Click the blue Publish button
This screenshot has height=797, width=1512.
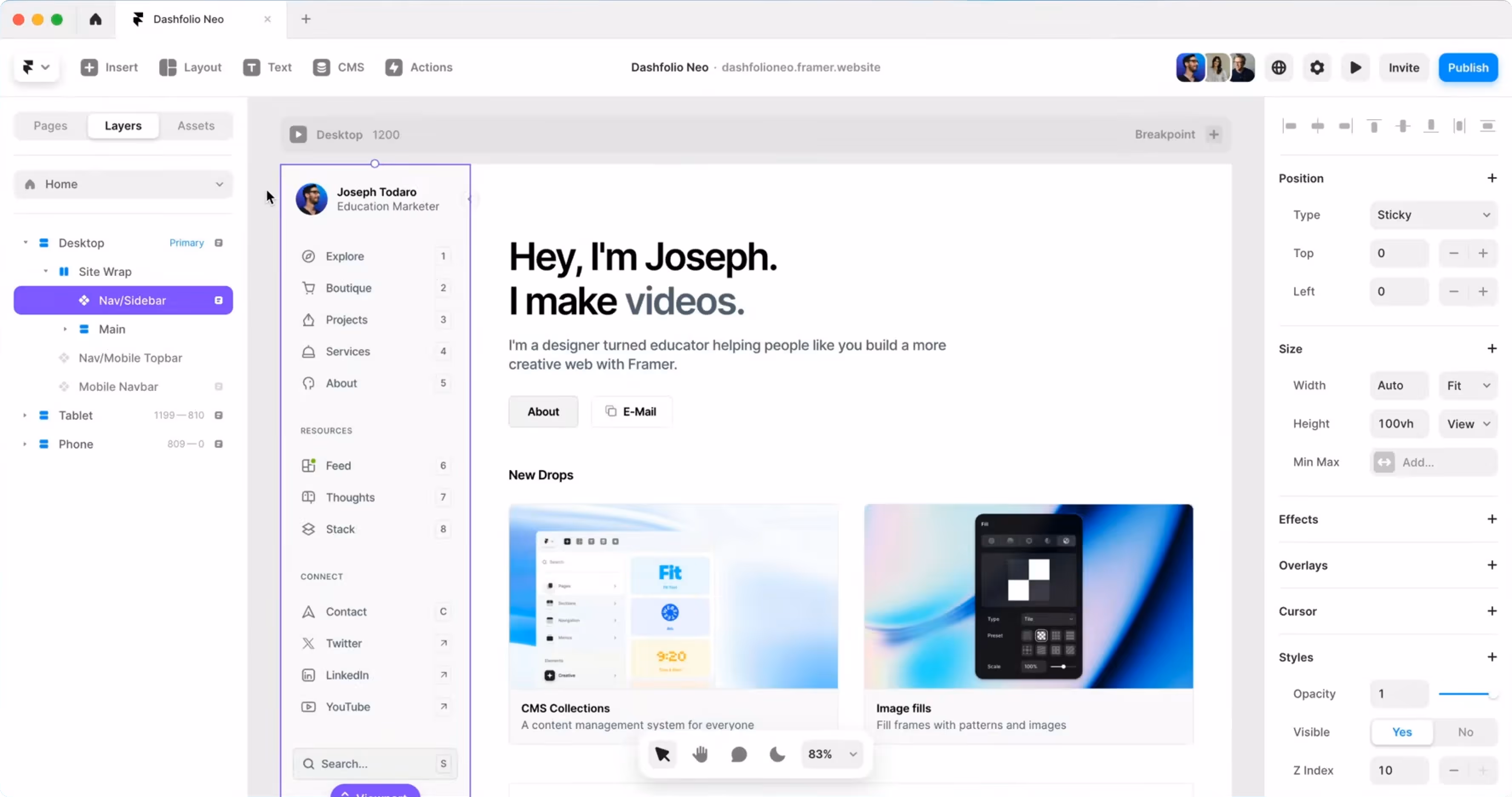click(x=1467, y=68)
